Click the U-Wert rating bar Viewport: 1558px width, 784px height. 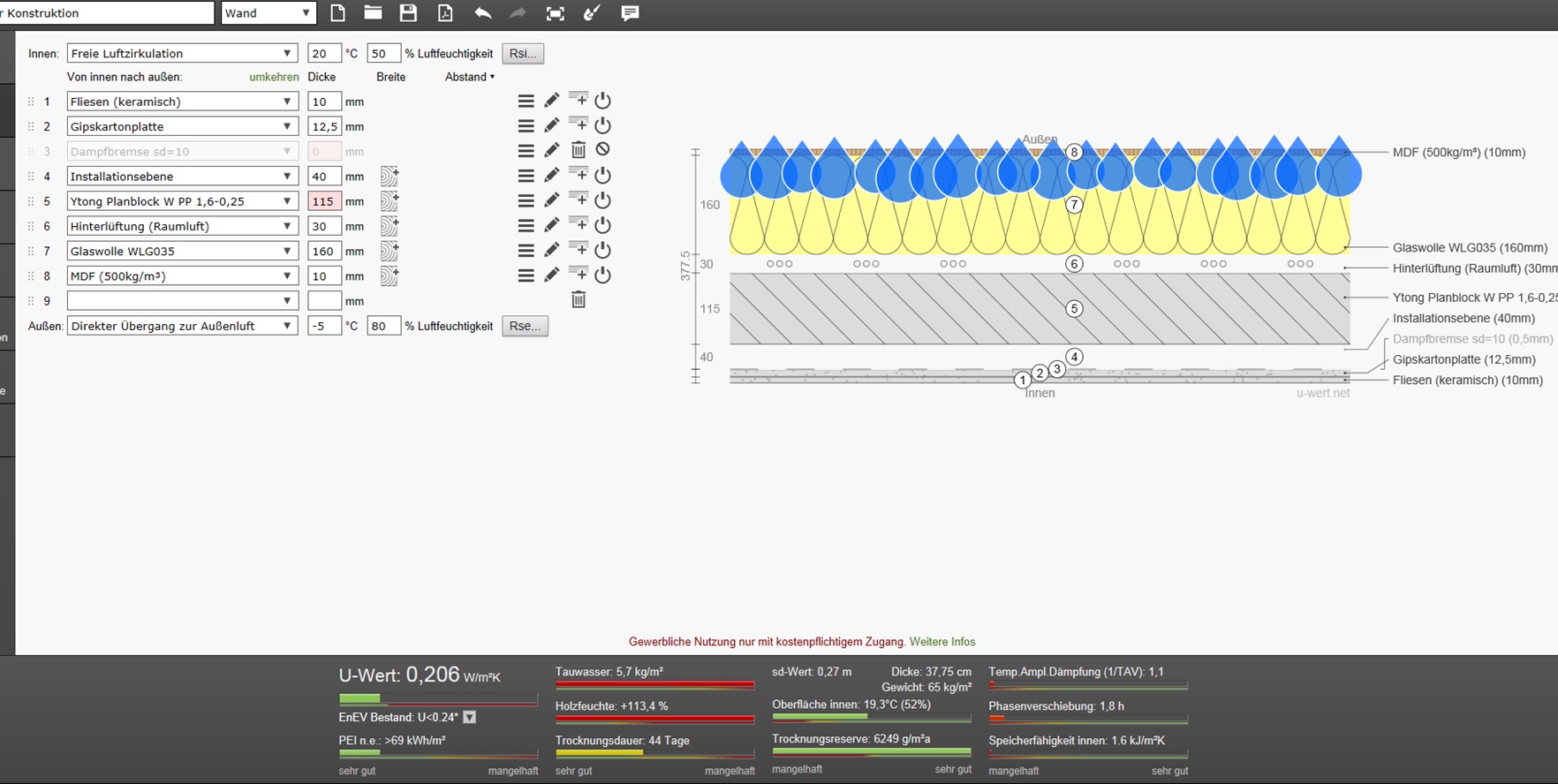click(x=438, y=699)
